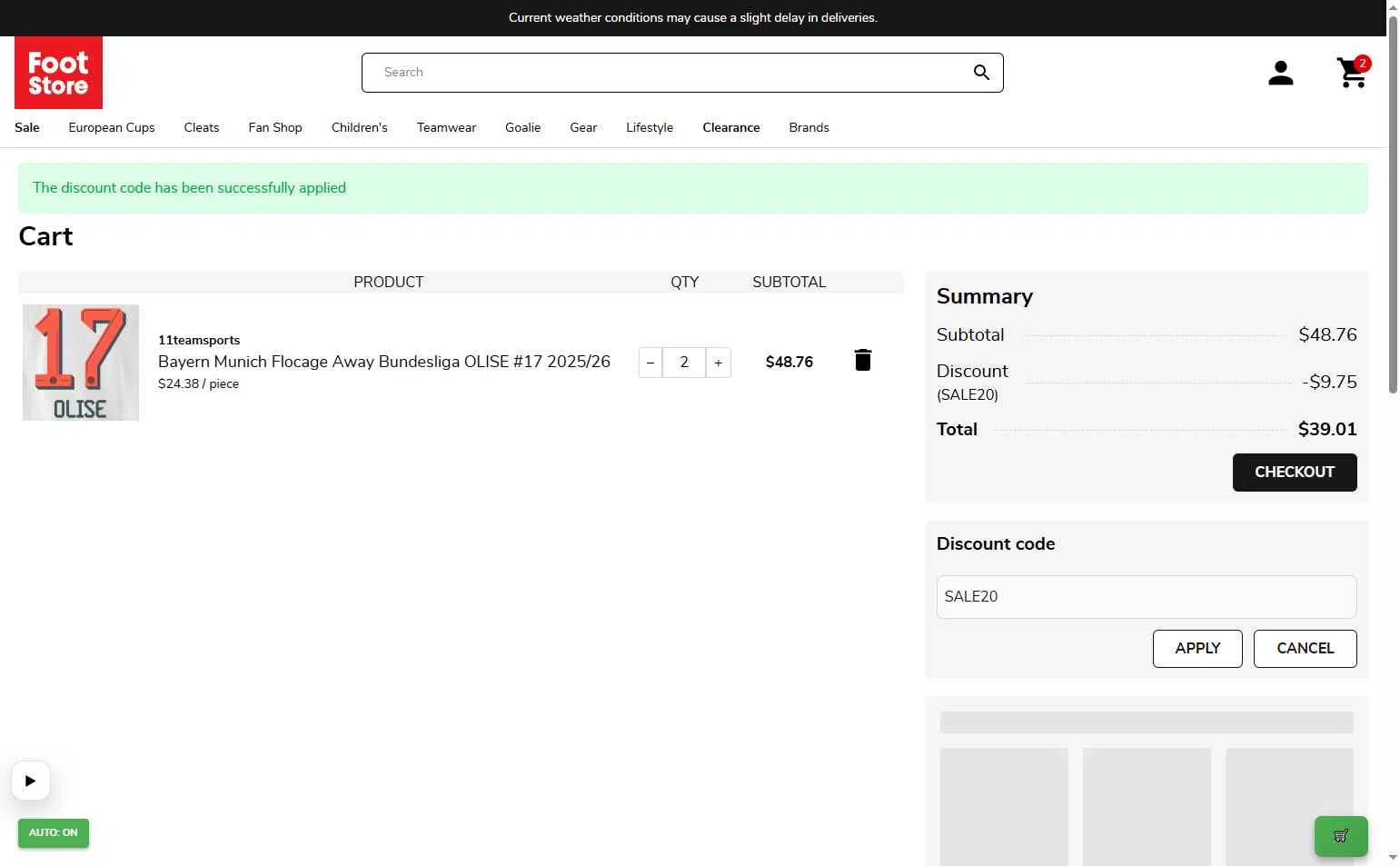The width and height of the screenshot is (1400, 866).
Task: Click the PRODUCT column header
Action: (x=389, y=282)
